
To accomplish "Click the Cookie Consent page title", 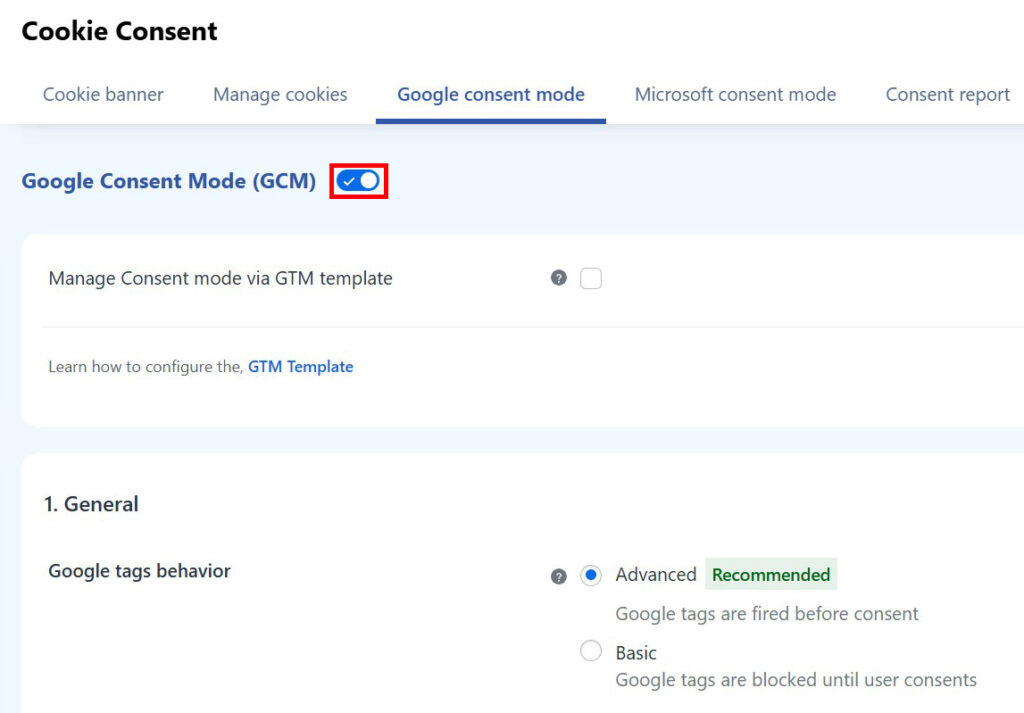I will [x=118, y=31].
